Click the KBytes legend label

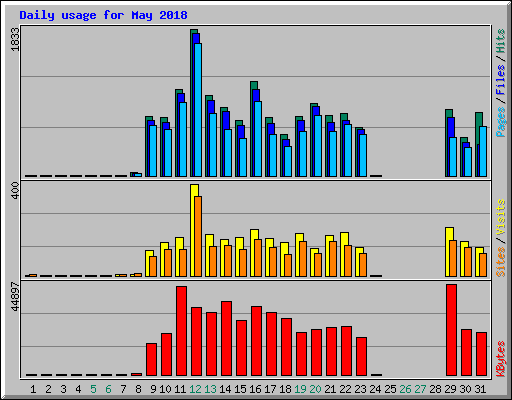point(500,359)
